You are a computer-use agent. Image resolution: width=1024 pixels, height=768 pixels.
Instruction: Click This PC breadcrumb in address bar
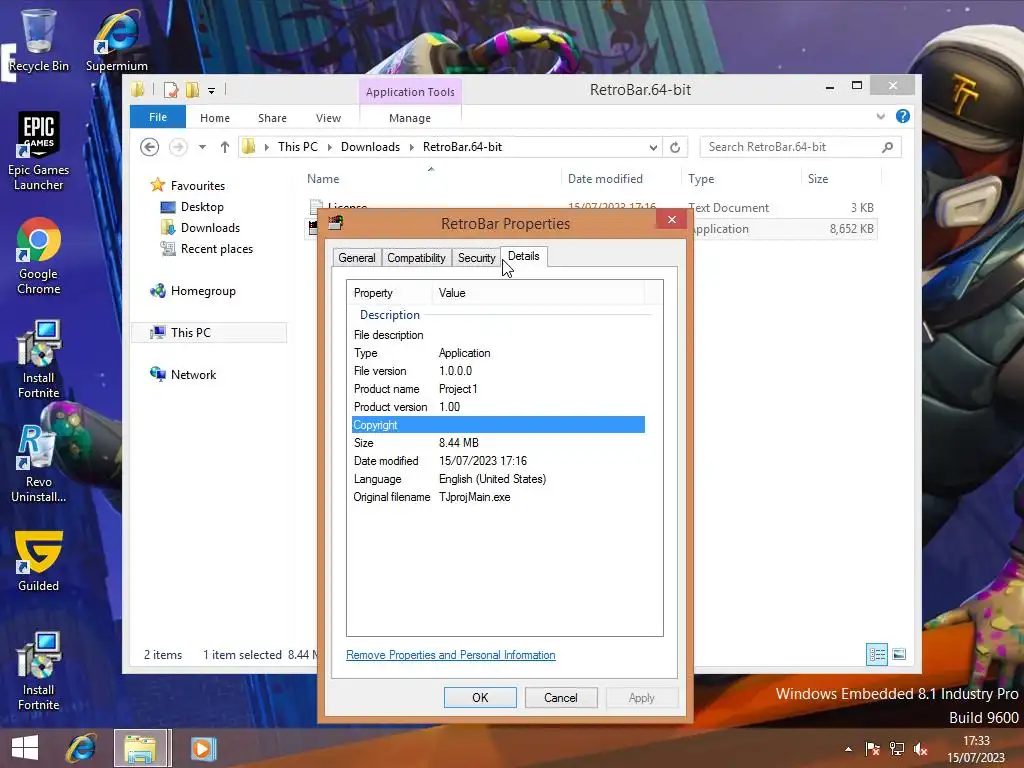tap(298, 147)
